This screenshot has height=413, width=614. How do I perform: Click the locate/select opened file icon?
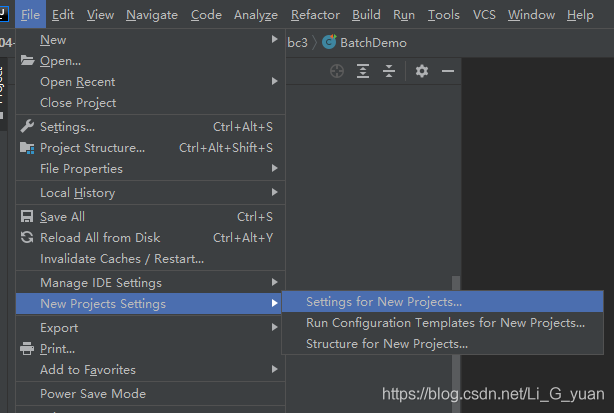[337, 71]
